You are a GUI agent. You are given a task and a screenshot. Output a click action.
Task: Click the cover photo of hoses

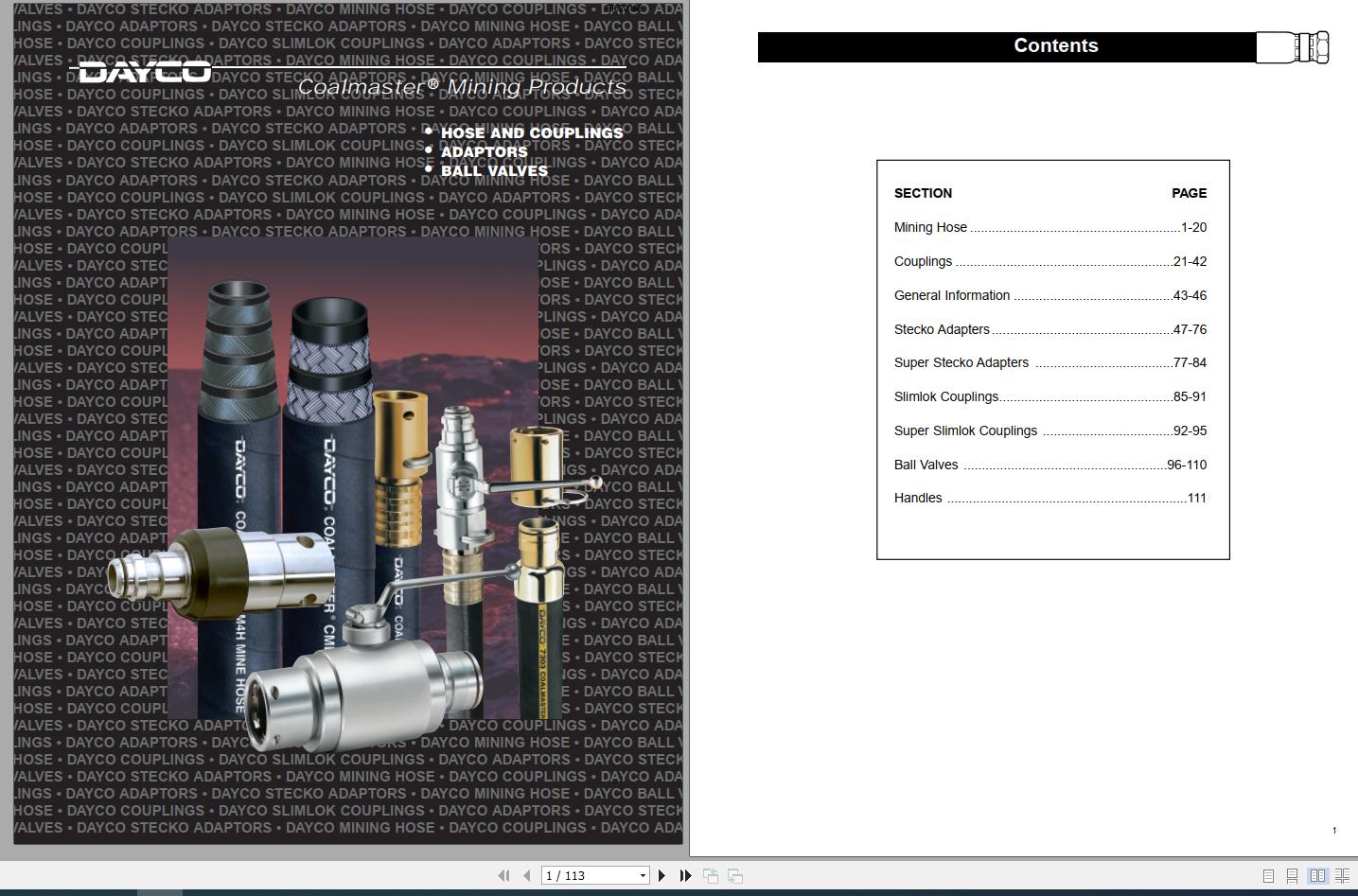coord(353,478)
